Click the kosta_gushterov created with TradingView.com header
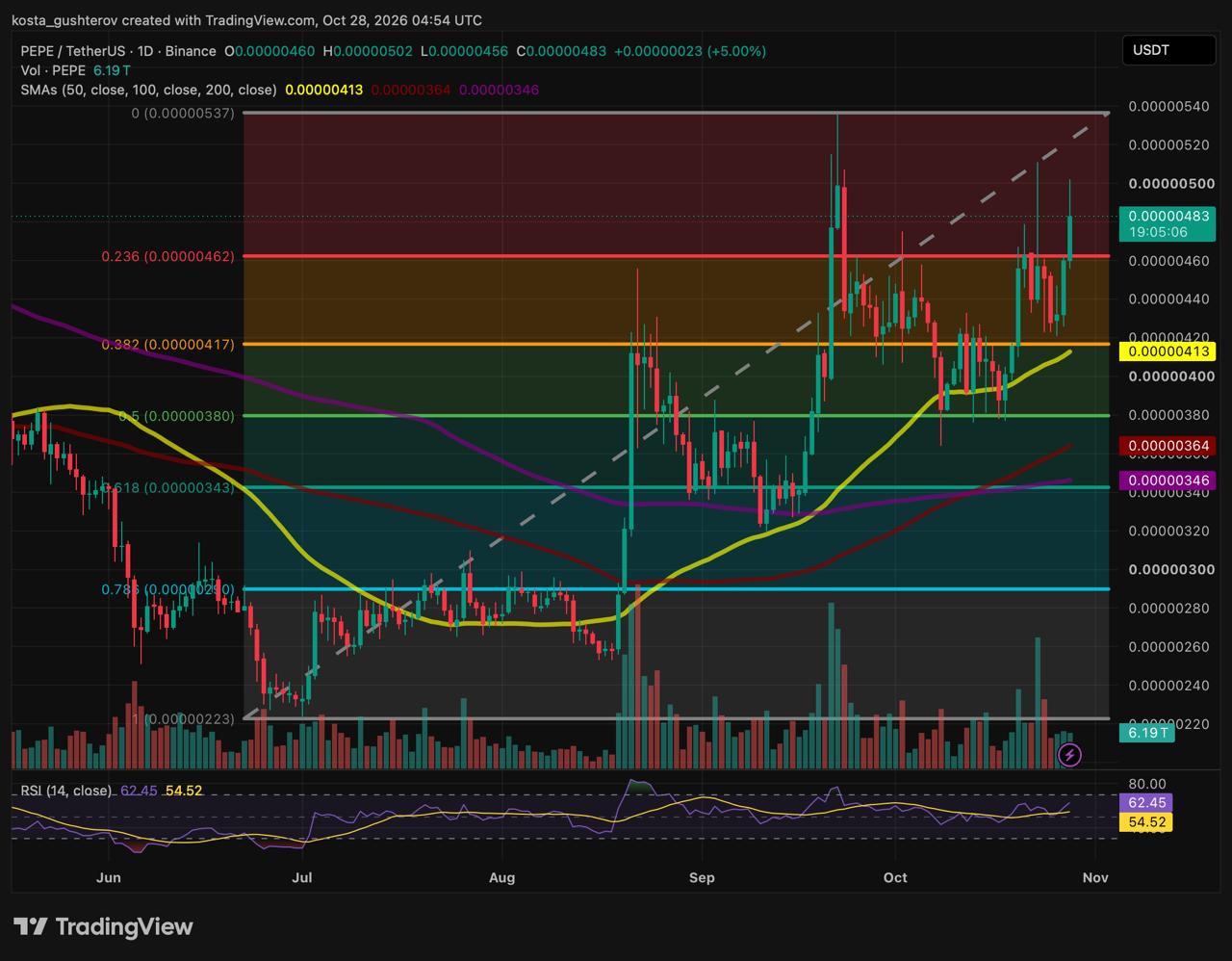Viewport: 1232px width, 961px height. 246,19
